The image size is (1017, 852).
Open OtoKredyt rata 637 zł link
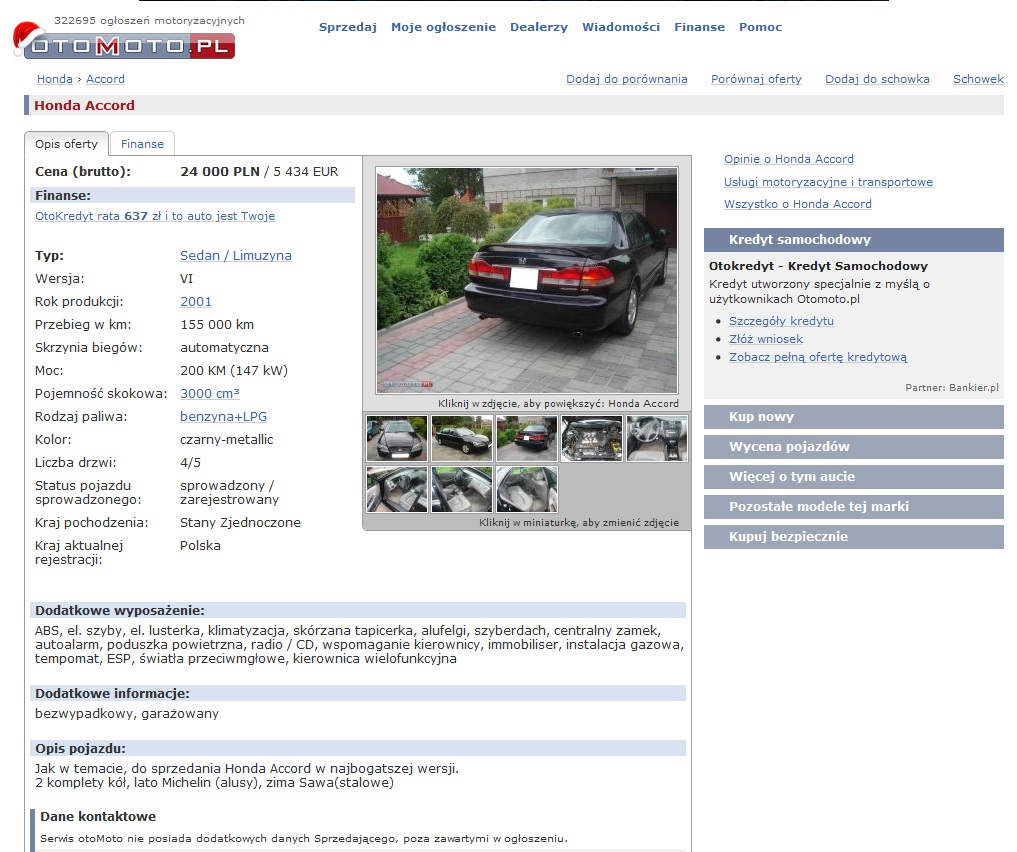pyautogui.click(x=155, y=216)
